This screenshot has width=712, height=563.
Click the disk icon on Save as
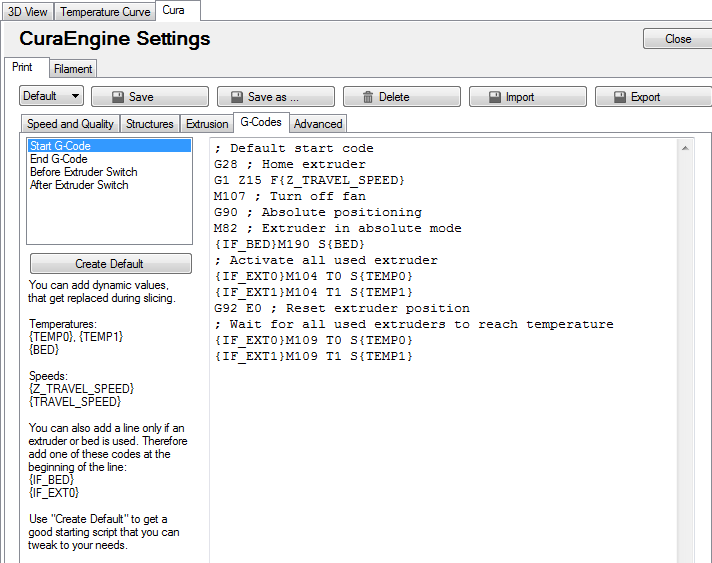[237, 97]
